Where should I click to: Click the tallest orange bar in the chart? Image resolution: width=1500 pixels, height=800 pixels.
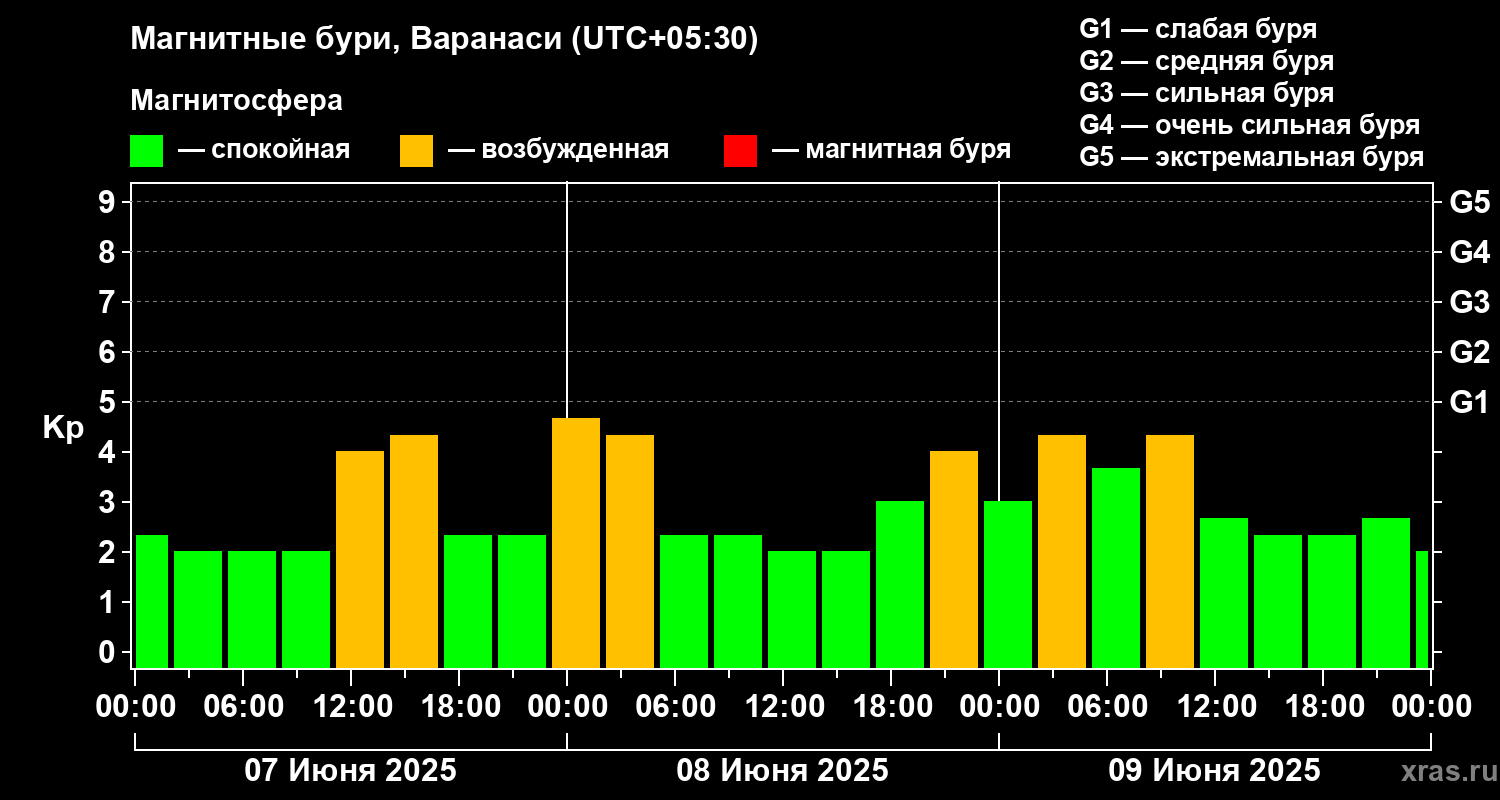pos(576,543)
